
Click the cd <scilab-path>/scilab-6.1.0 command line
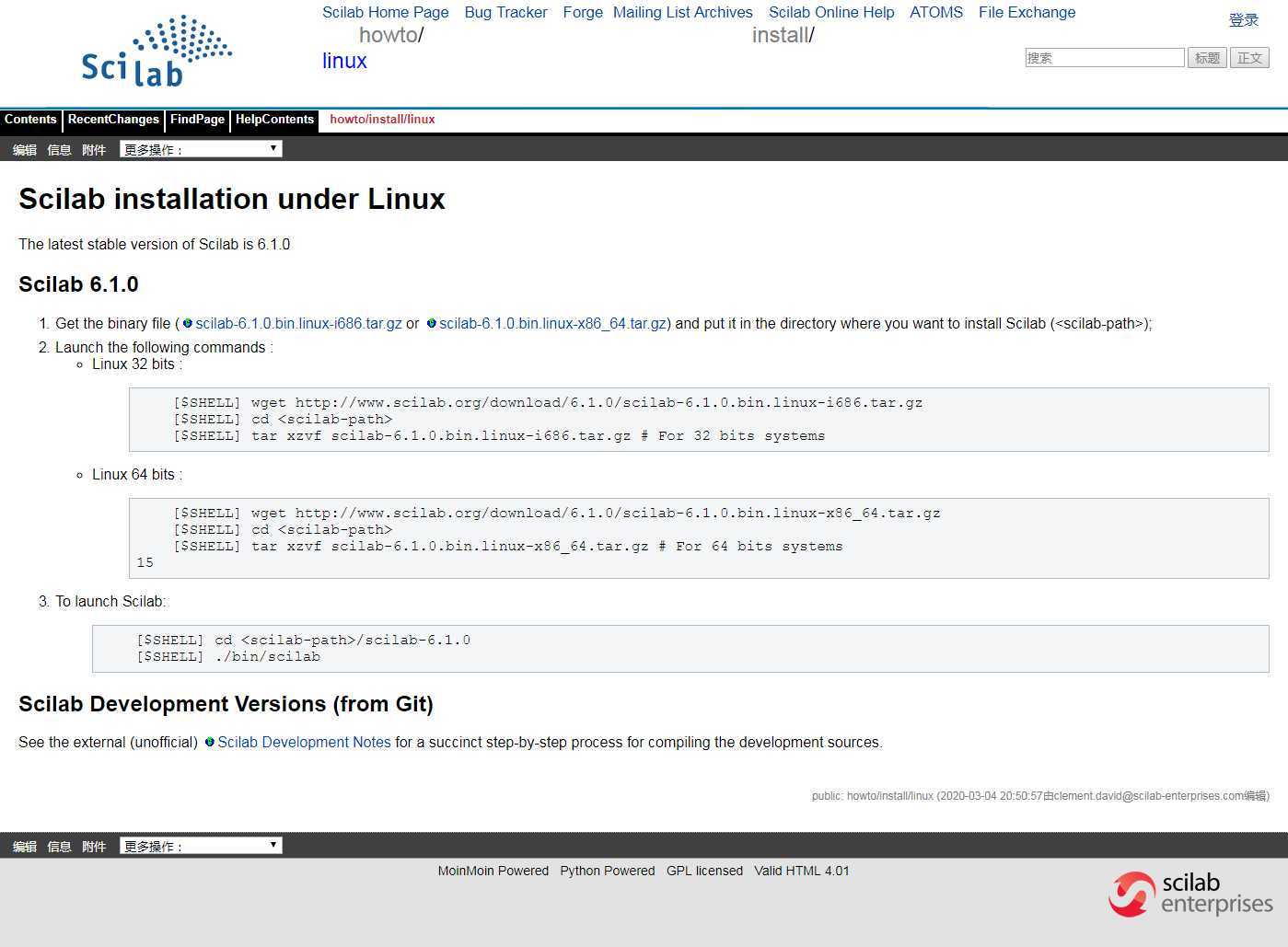[x=304, y=641]
